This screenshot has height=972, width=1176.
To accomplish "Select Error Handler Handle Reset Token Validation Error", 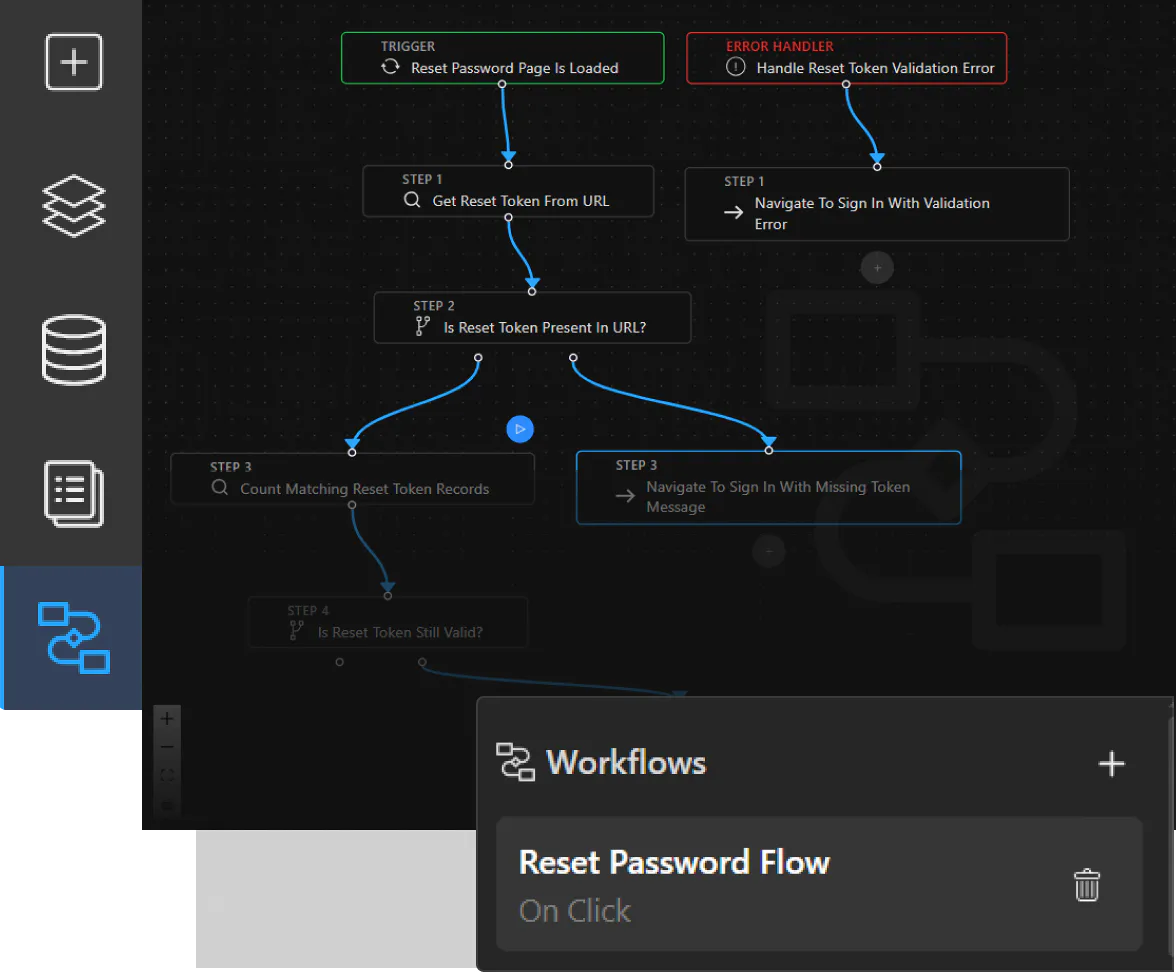I will coord(847,58).
